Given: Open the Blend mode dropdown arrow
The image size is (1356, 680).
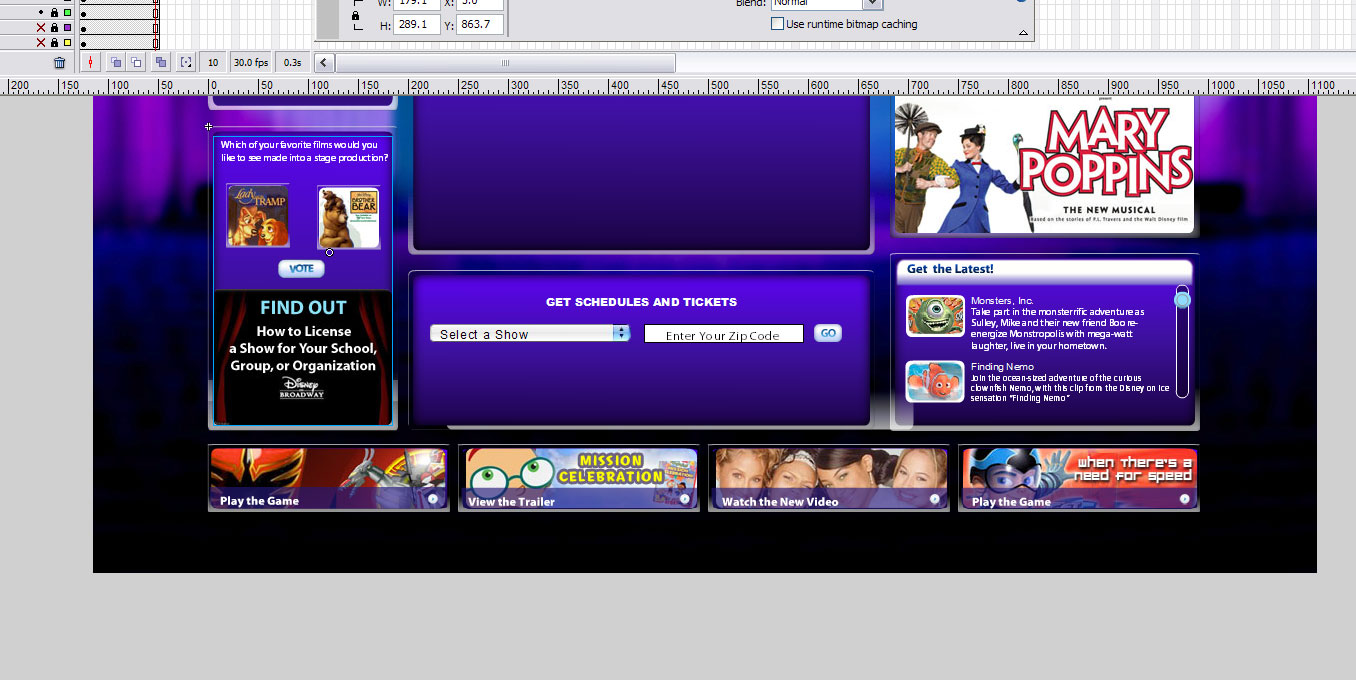Looking at the screenshot, I should 872,4.
